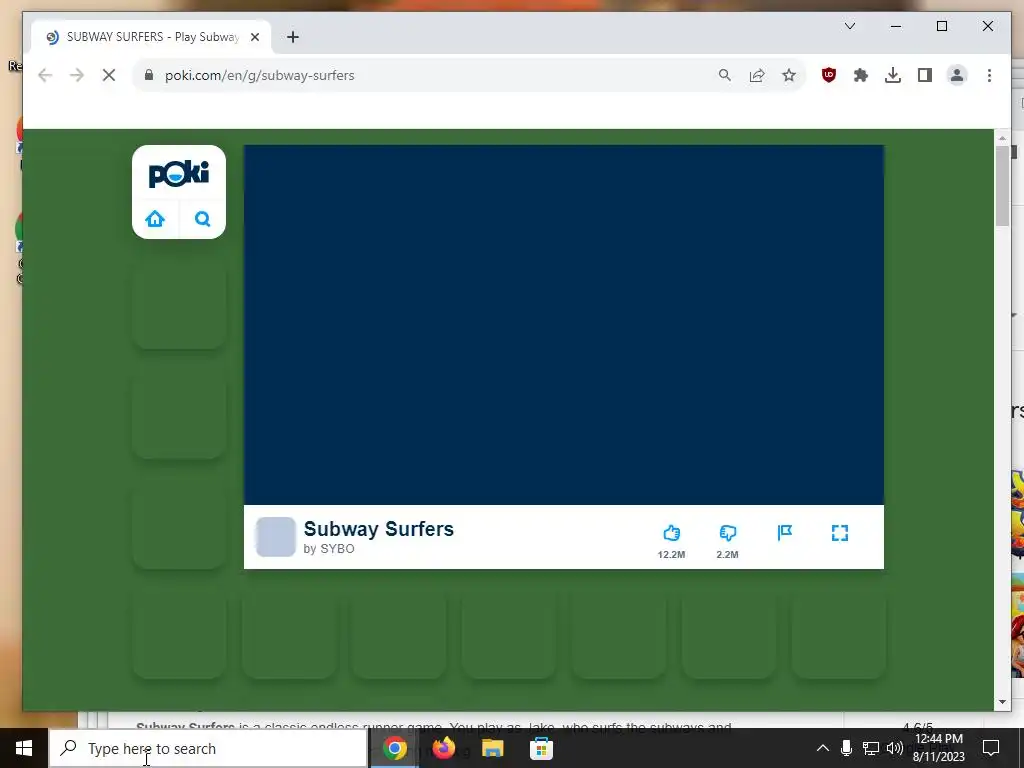The width and height of the screenshot is (1024, 768).
Task: Click the scrollbar down arrow
Action: coord(1002,703)
